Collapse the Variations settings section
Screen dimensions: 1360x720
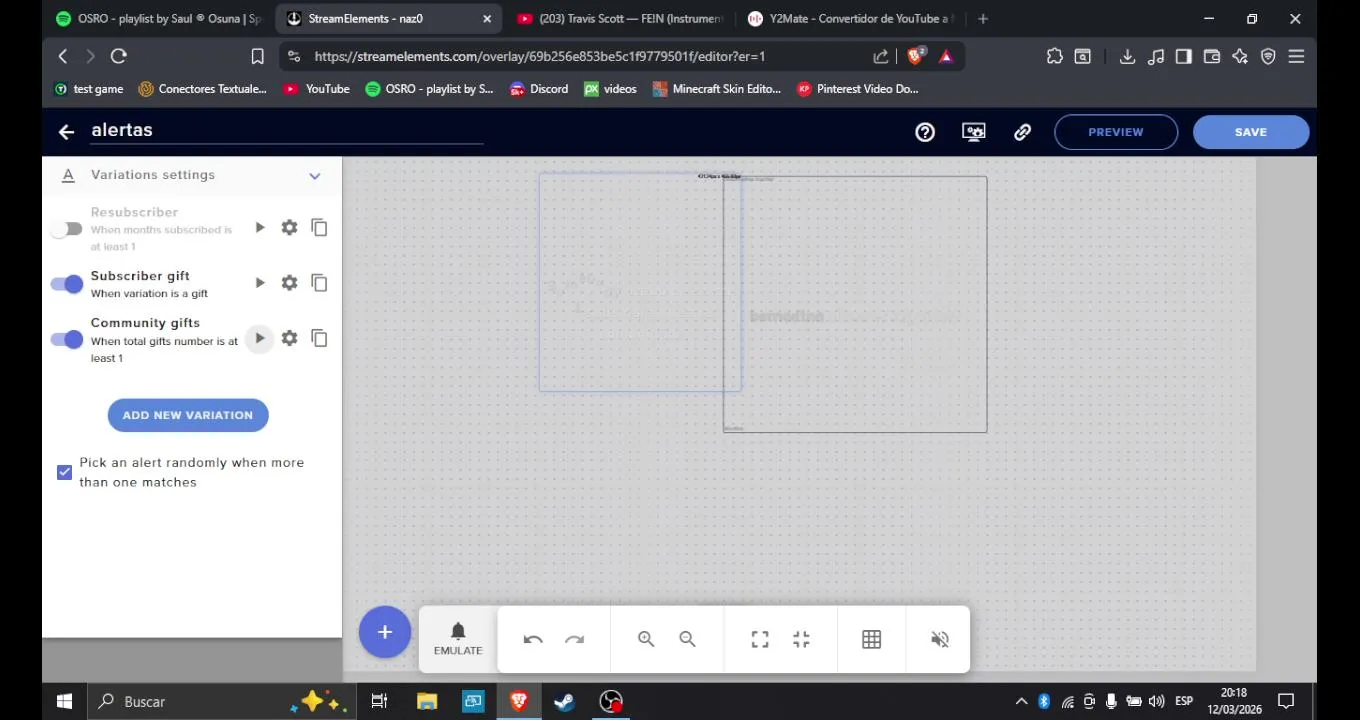pyautogui.click(x=314, y=176)
